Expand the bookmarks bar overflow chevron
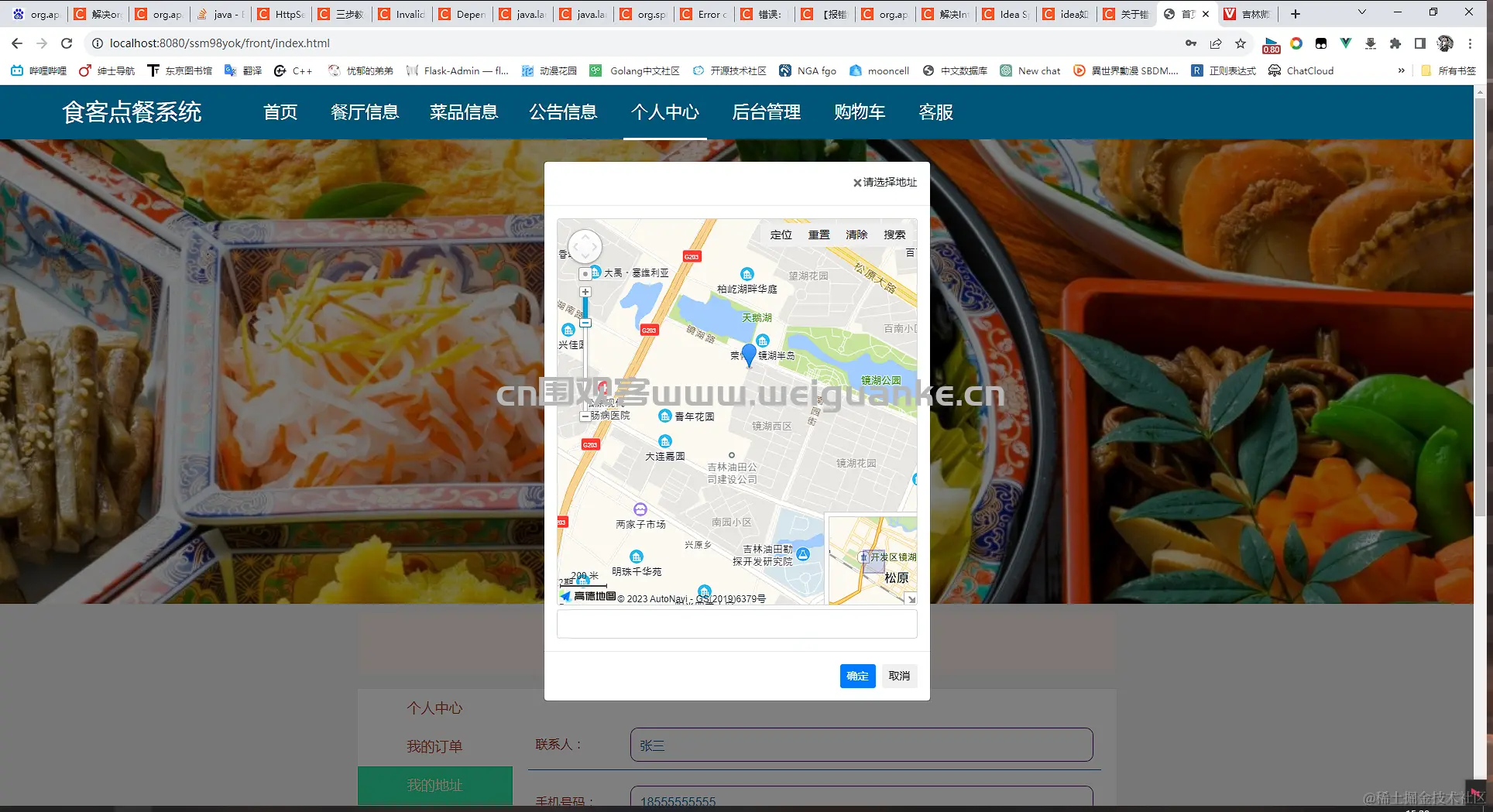Screen dimensions: 1493x812 click(1401, 70)
